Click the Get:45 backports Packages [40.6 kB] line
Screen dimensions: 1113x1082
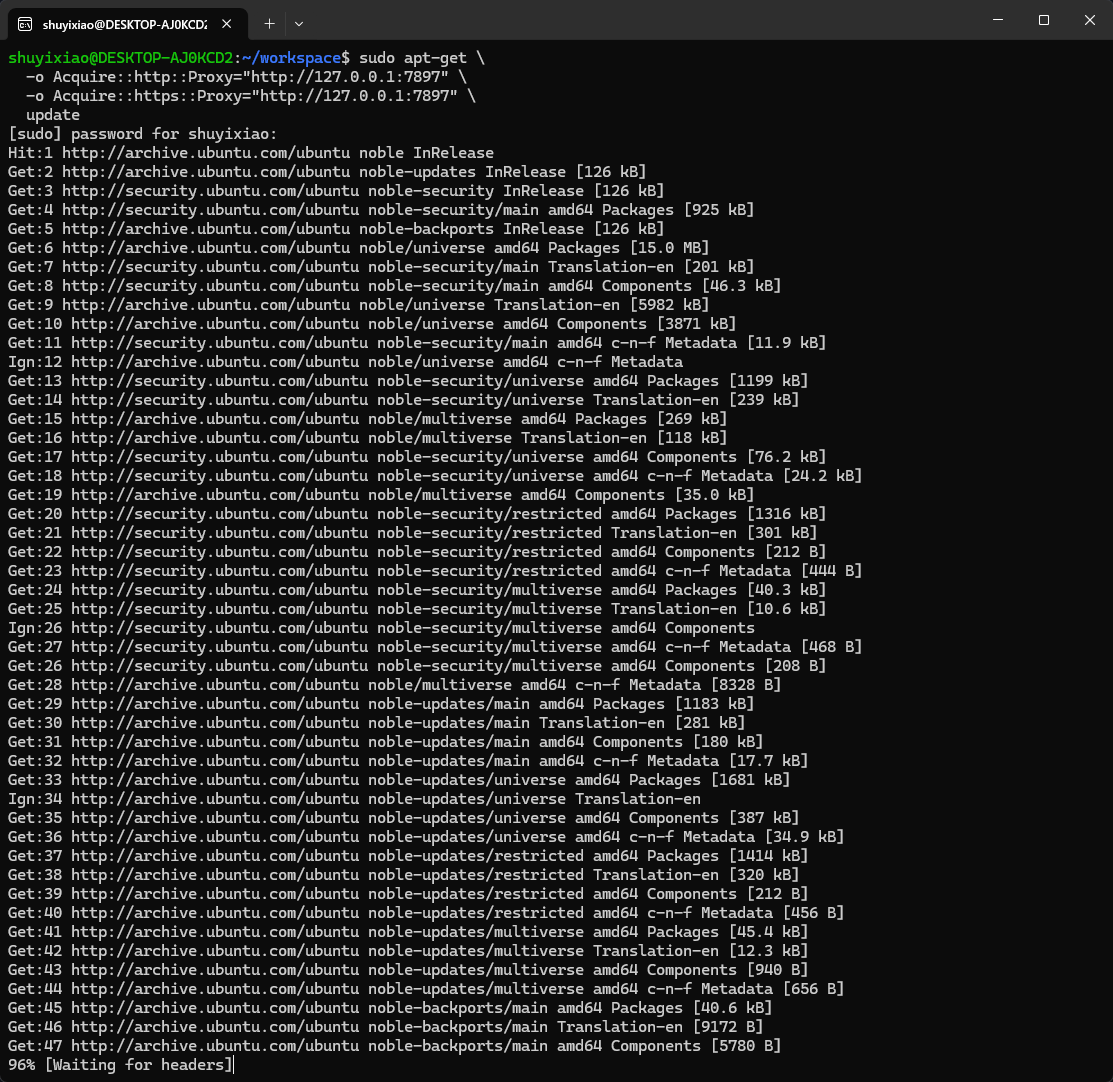[x=390, y=1008]
